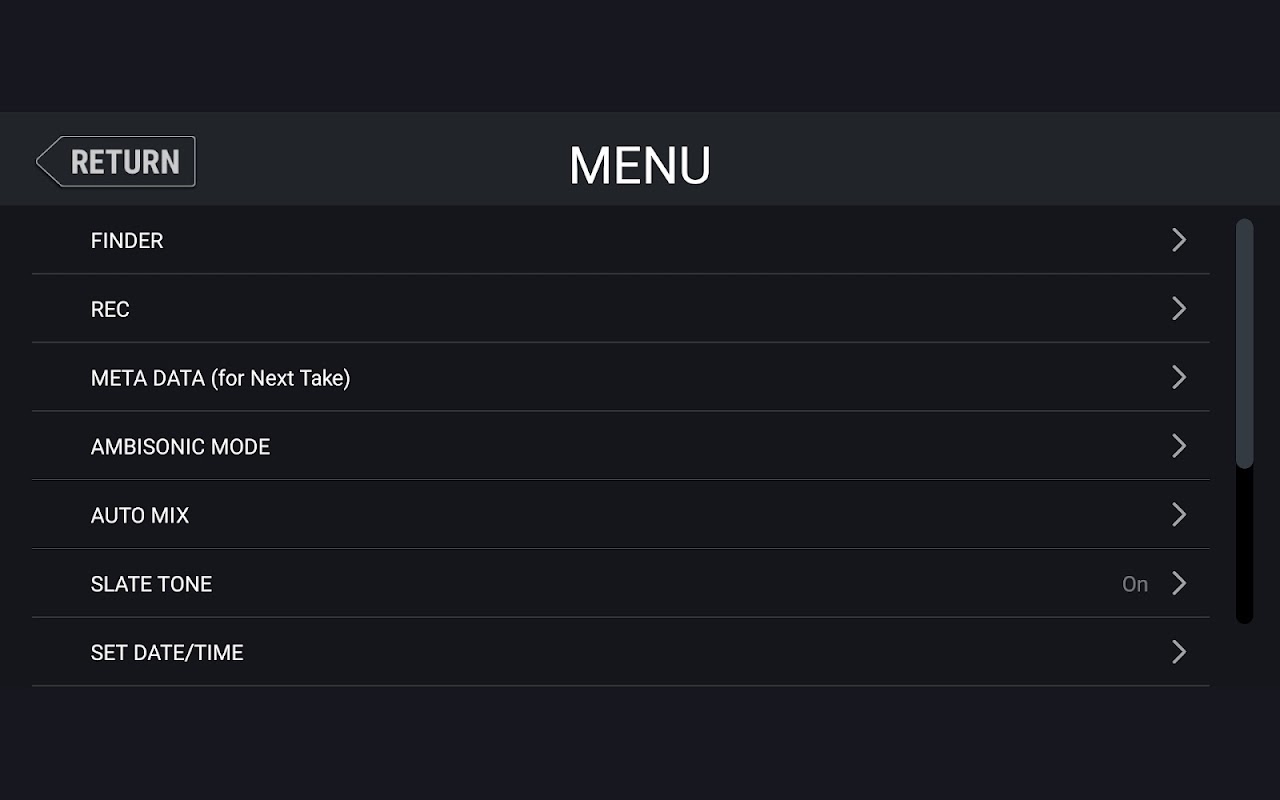The height and width of the screenshot is (800, 1280).
Task: Click chevron next to AMBISONIC MODE
Action: 1179,446
